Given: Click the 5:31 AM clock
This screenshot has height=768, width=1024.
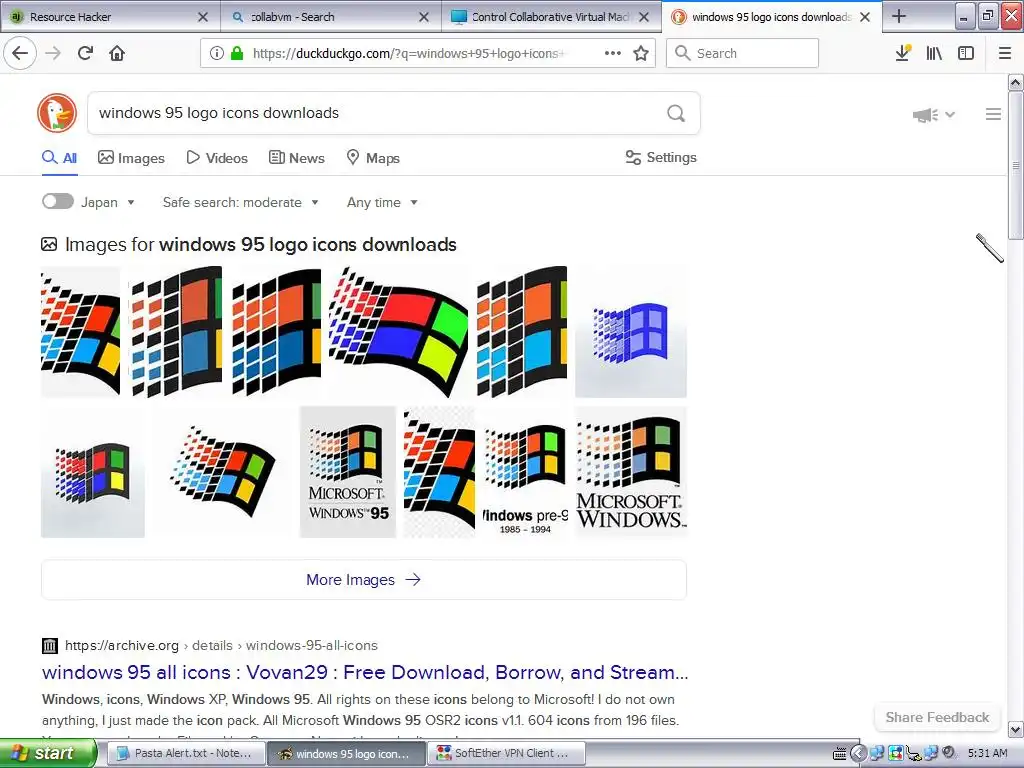Looking at the screenshot, I should pos(987,754).
